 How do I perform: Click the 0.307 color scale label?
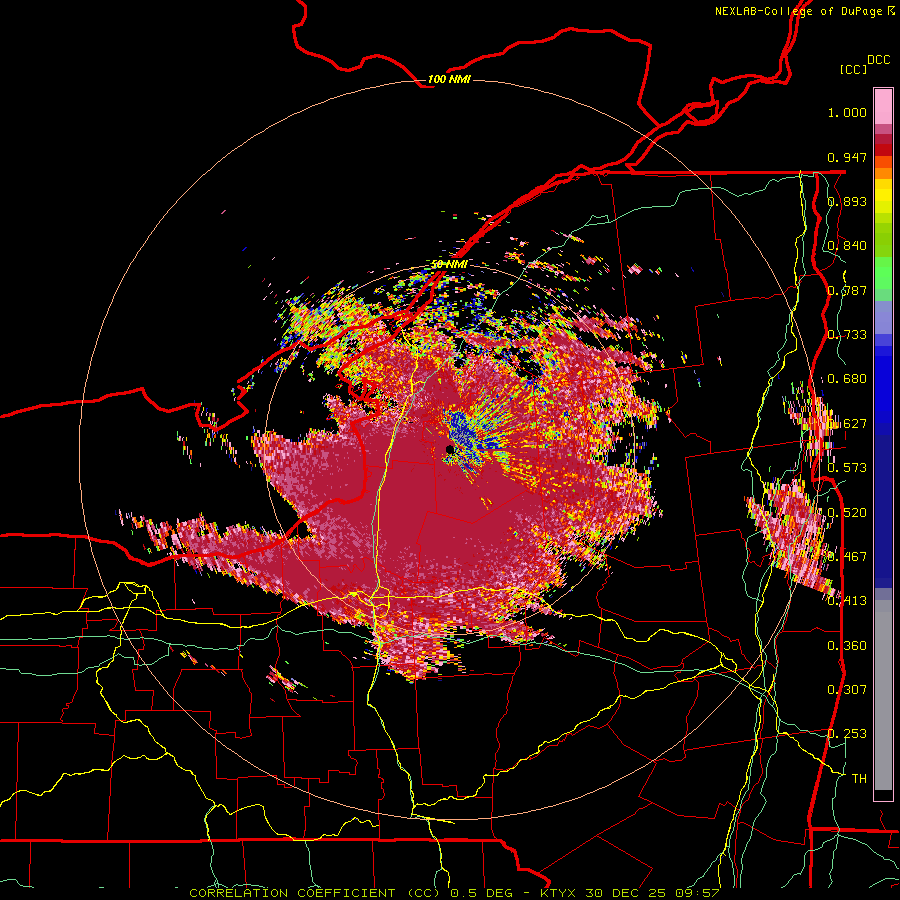(x=847, y=690)
